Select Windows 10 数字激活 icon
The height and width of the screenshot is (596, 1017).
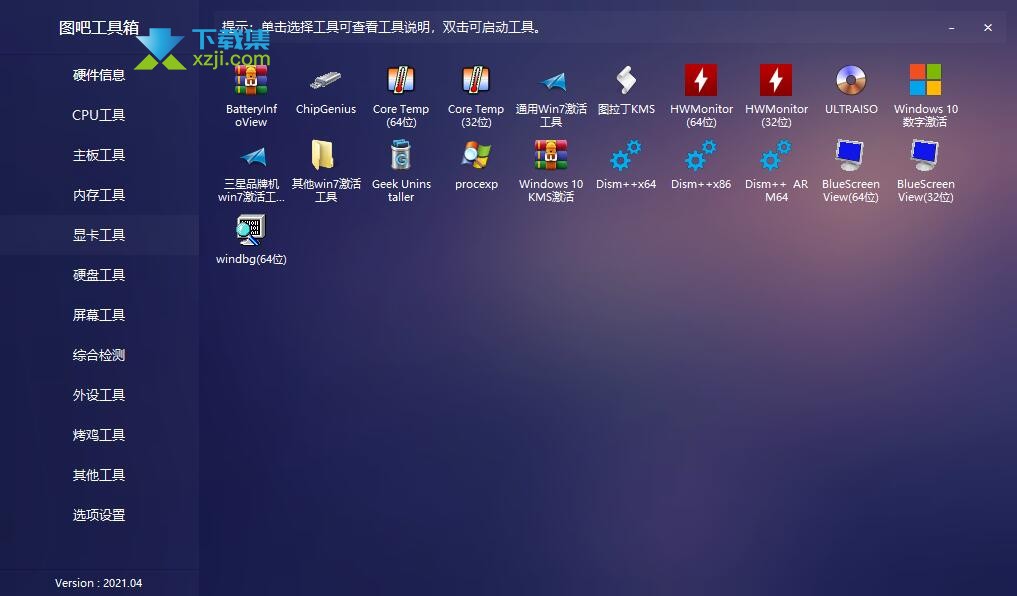tap(926, 81)
